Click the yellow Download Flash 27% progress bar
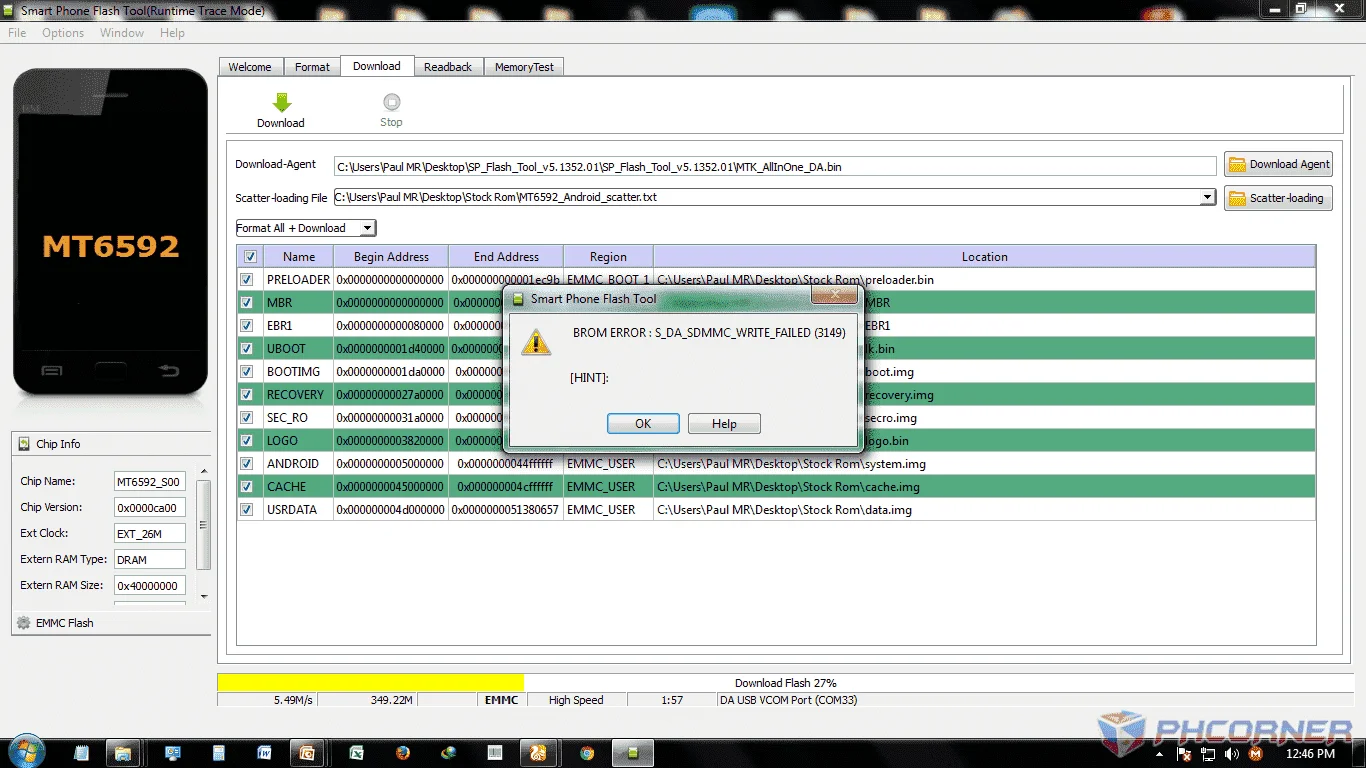The height and width of the screenshot is (768, 1366). tap(371, 682)
